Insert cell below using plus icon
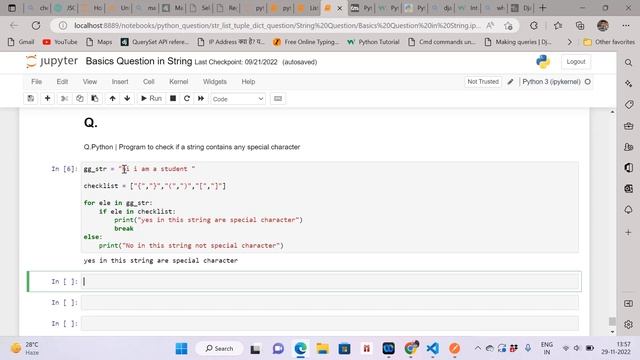This screenshot has width=640, height=360. click(47, 99)
